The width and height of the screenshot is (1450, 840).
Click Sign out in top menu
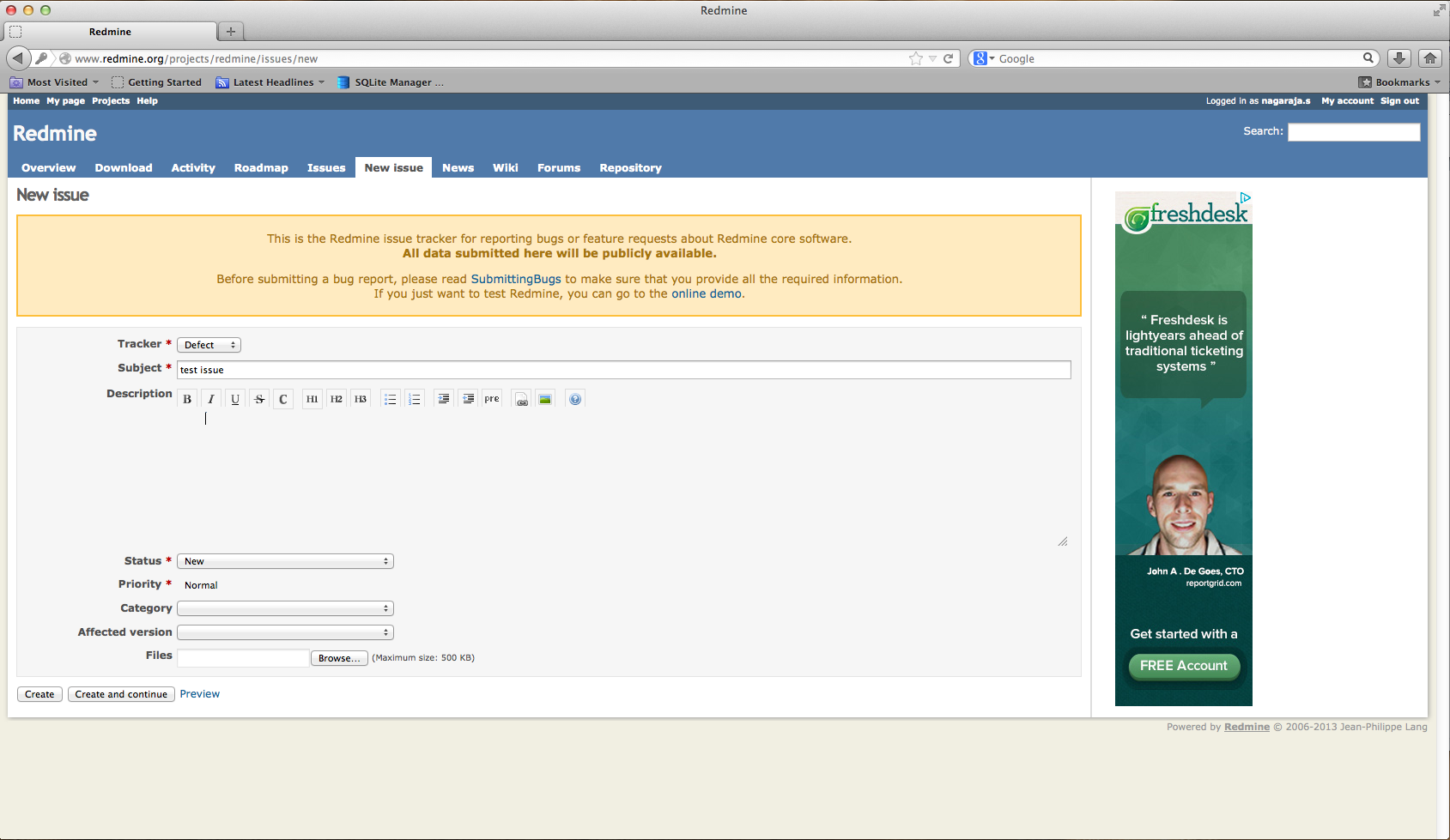[1399, 101]
